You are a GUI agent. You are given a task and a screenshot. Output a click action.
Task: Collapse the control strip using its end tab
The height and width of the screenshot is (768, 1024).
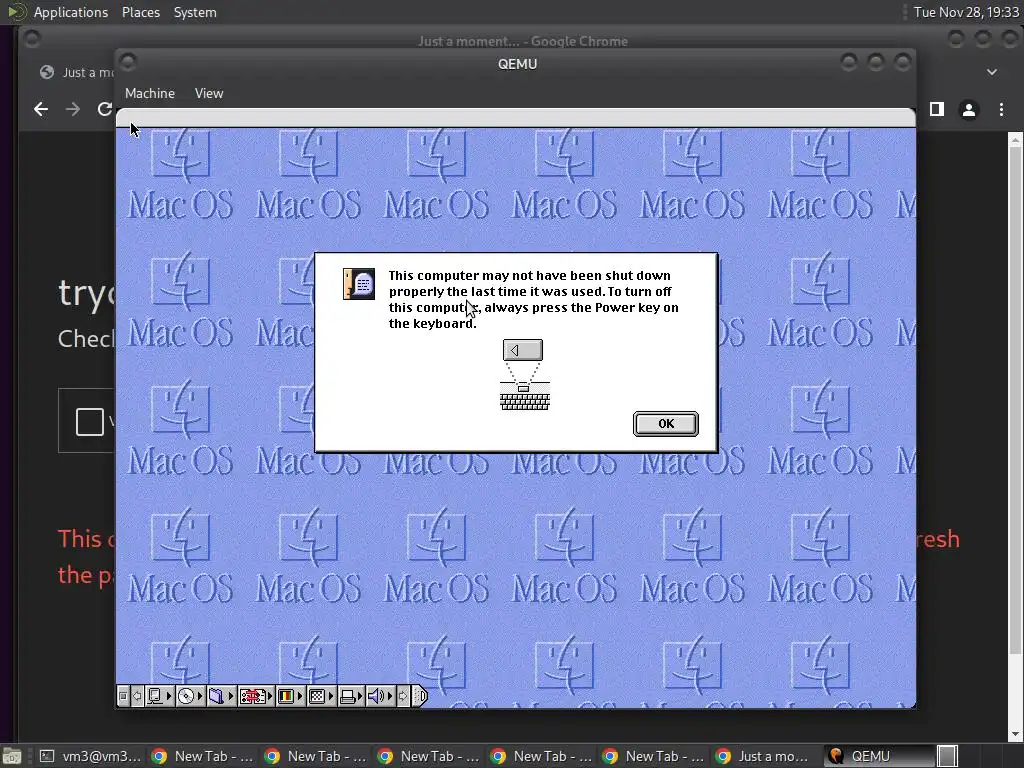coord(421,696)
